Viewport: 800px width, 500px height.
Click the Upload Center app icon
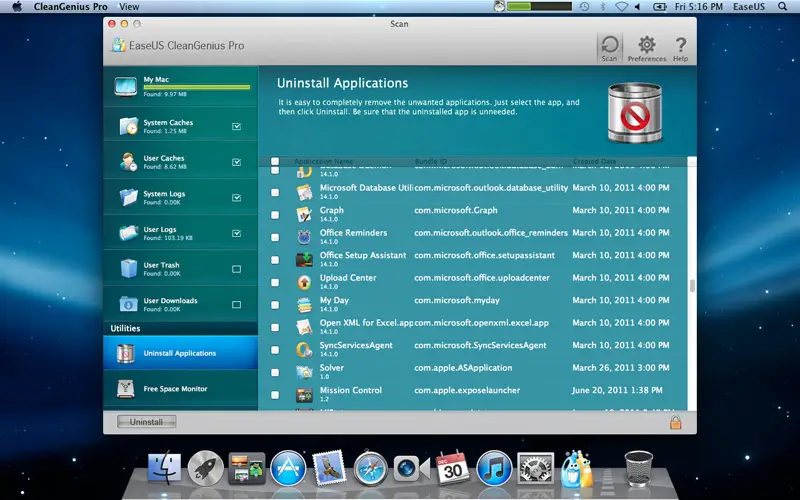click(304, 282)
